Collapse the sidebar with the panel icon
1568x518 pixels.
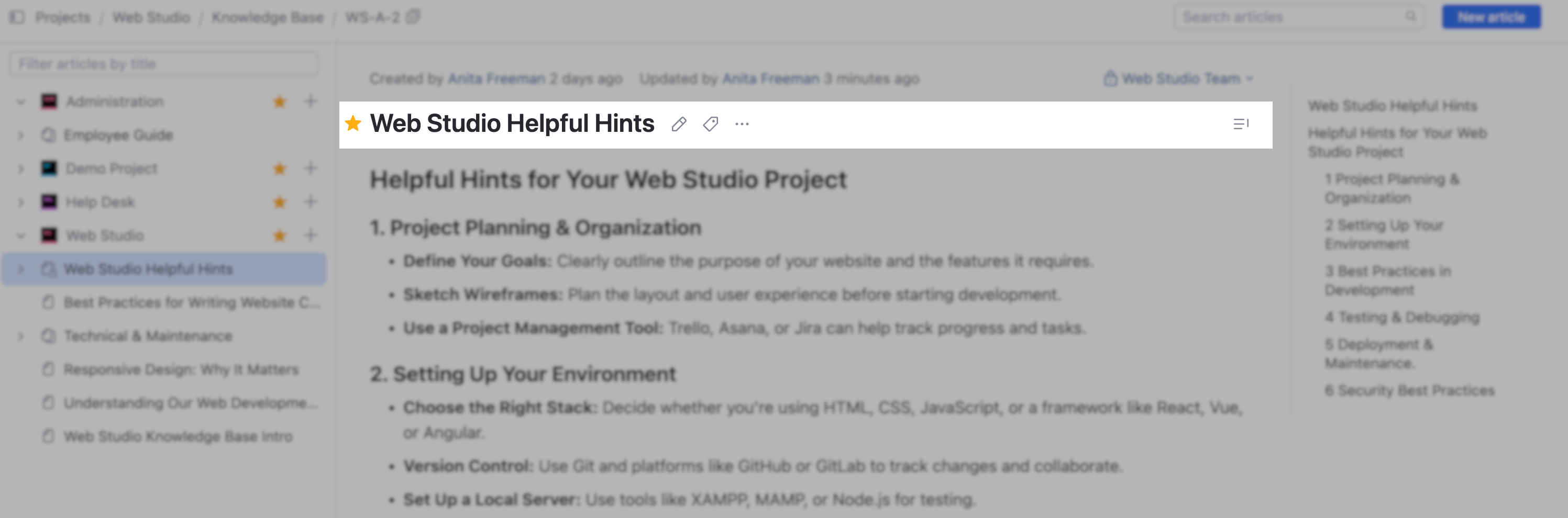click(x=19, y=17)
